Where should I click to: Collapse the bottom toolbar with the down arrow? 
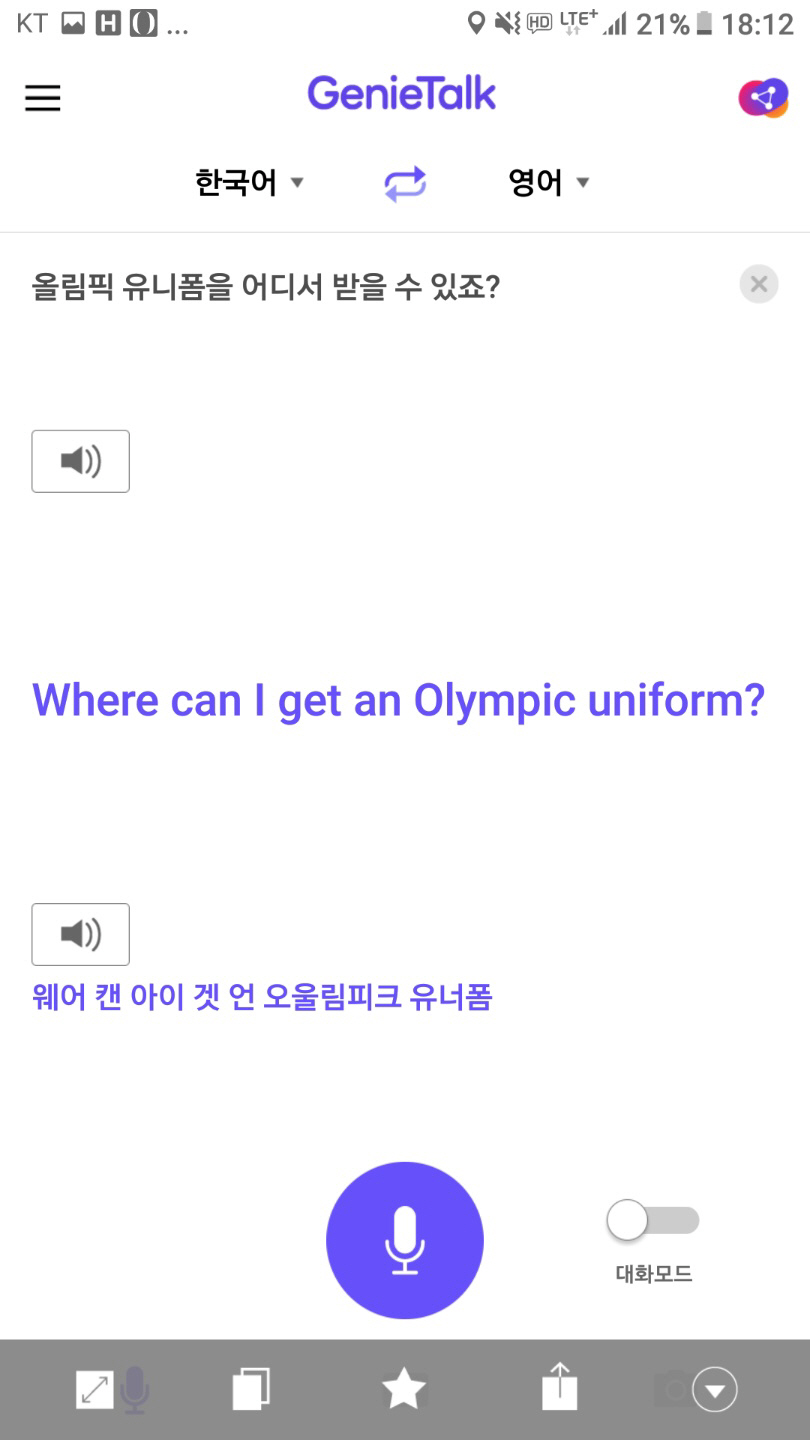(715, 1389)
